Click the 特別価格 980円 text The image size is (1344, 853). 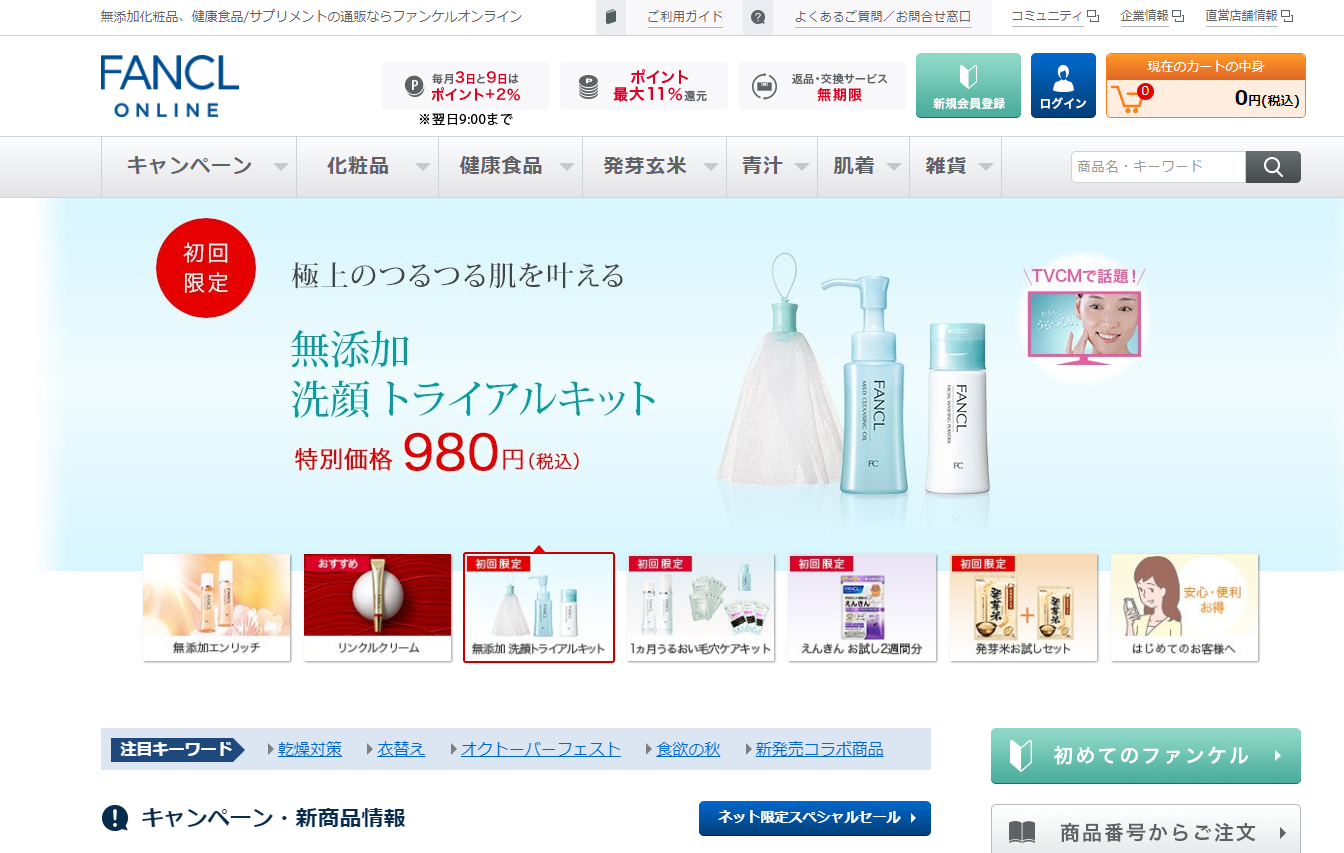437,455
